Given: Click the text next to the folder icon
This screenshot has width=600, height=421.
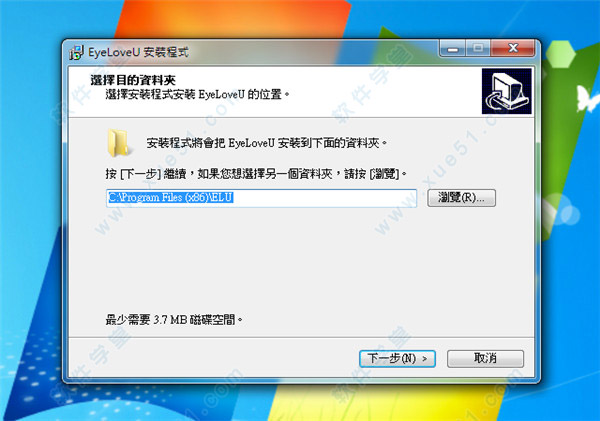Looking at the screenshot, I should [267, 143].
